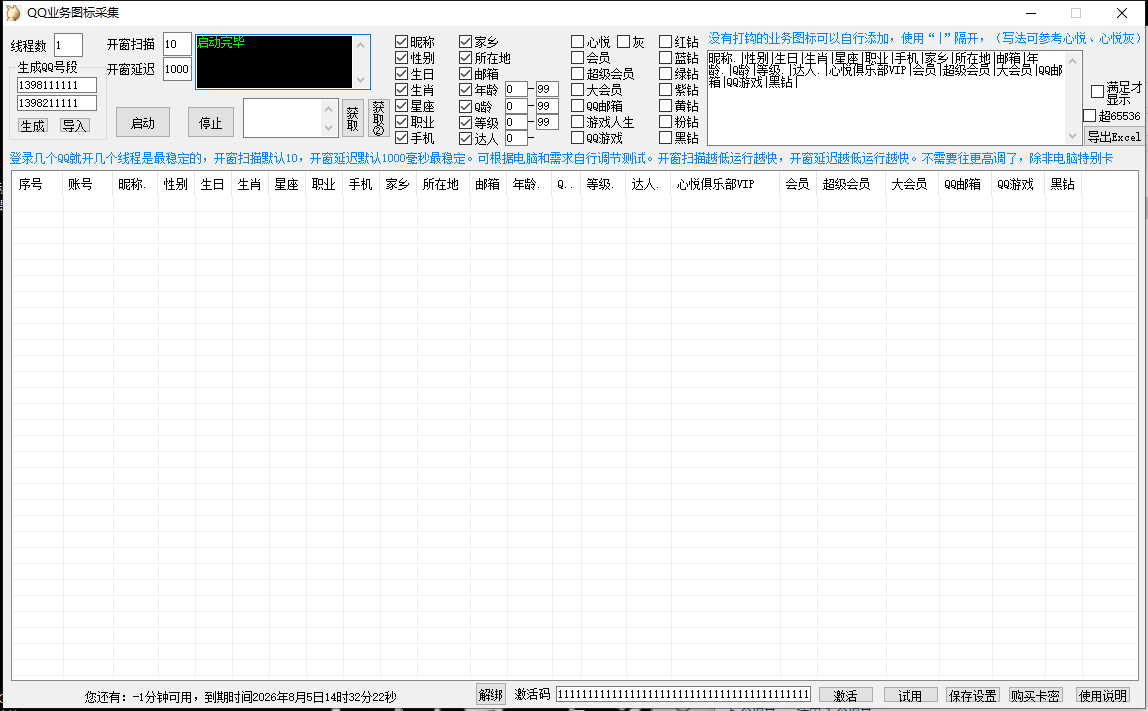
Task: Uncheck the 昵称 checkbox
Action: tap(401, 42)
